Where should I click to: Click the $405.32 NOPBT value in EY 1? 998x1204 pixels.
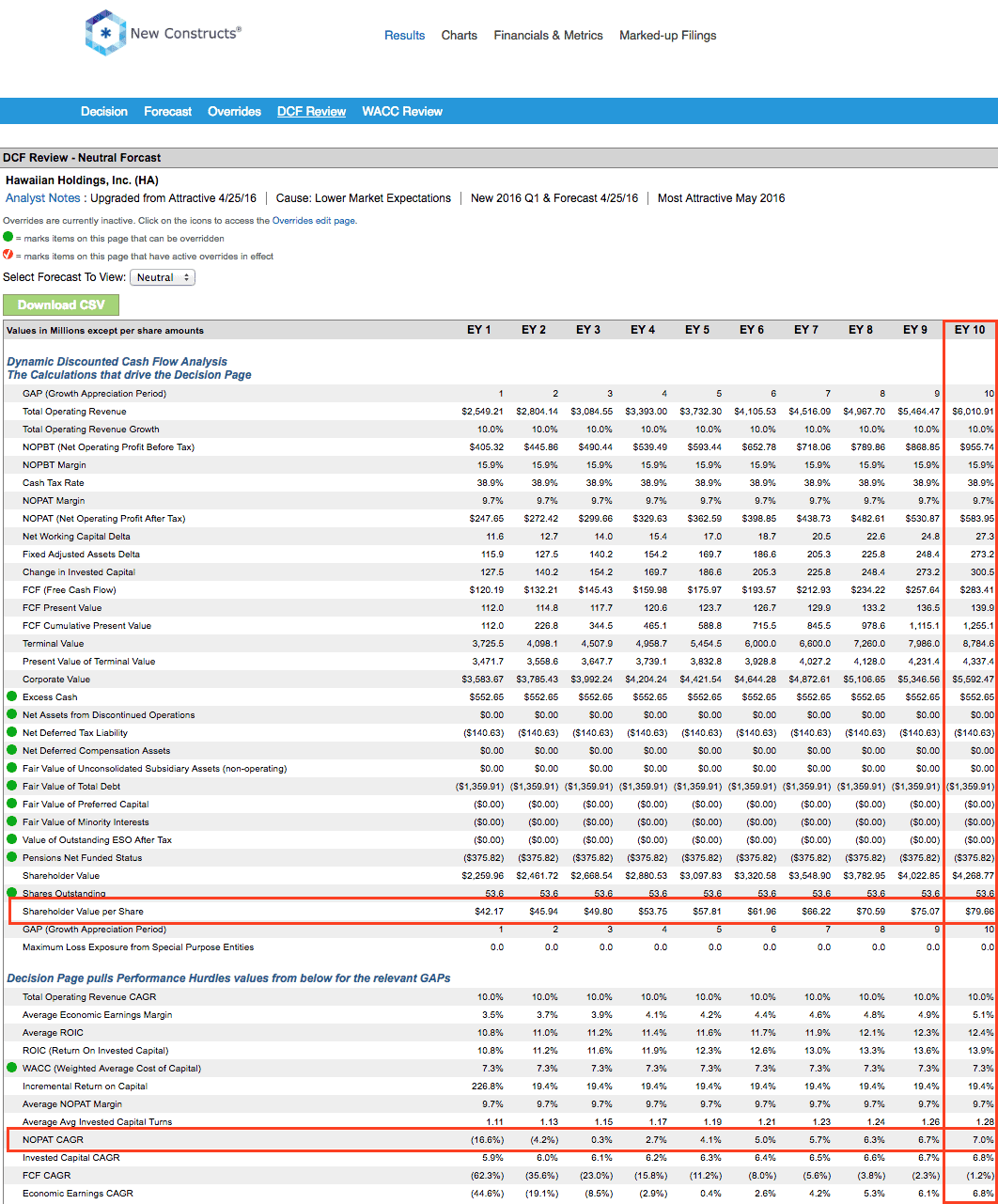[x=487, y=446]
